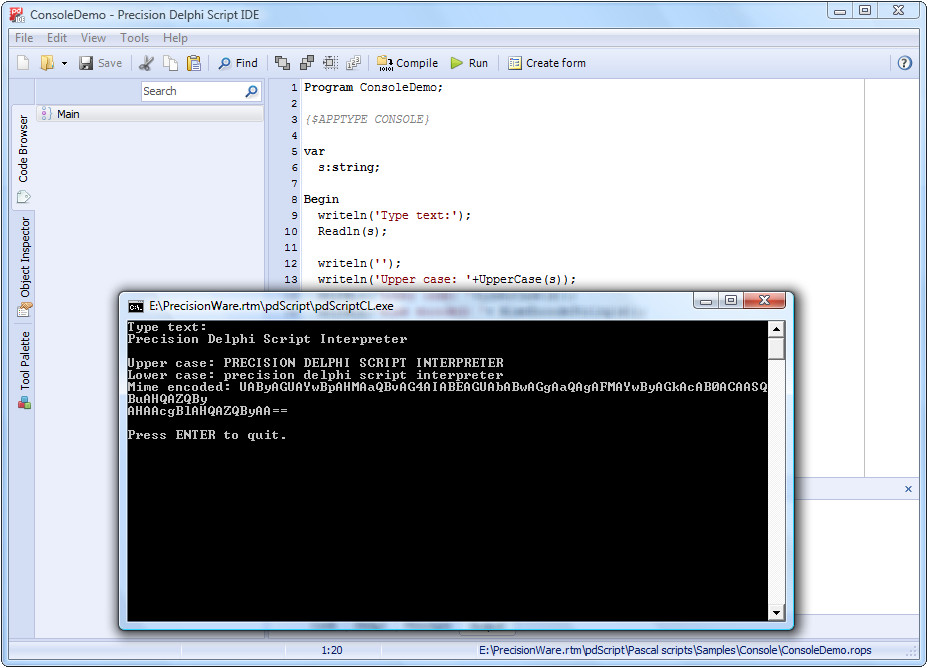Click the 'Begin' keyword line

pos(321,199)
